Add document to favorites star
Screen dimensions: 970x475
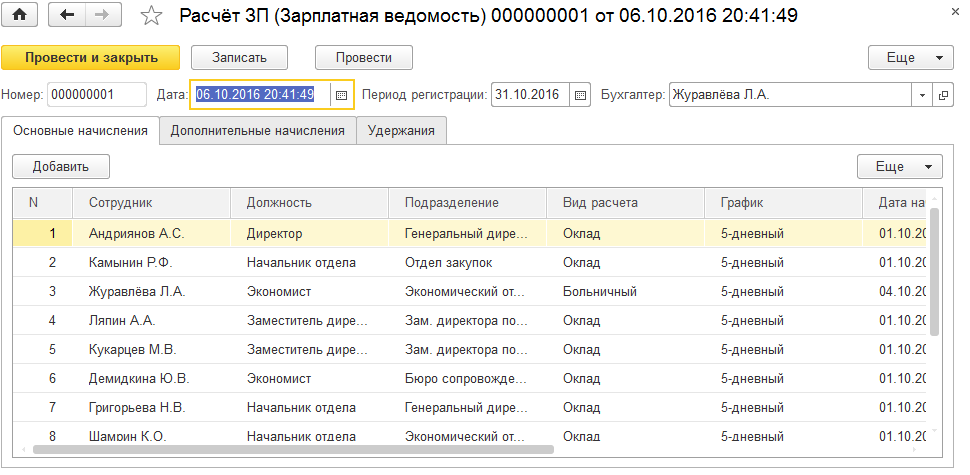pos(151,15)
